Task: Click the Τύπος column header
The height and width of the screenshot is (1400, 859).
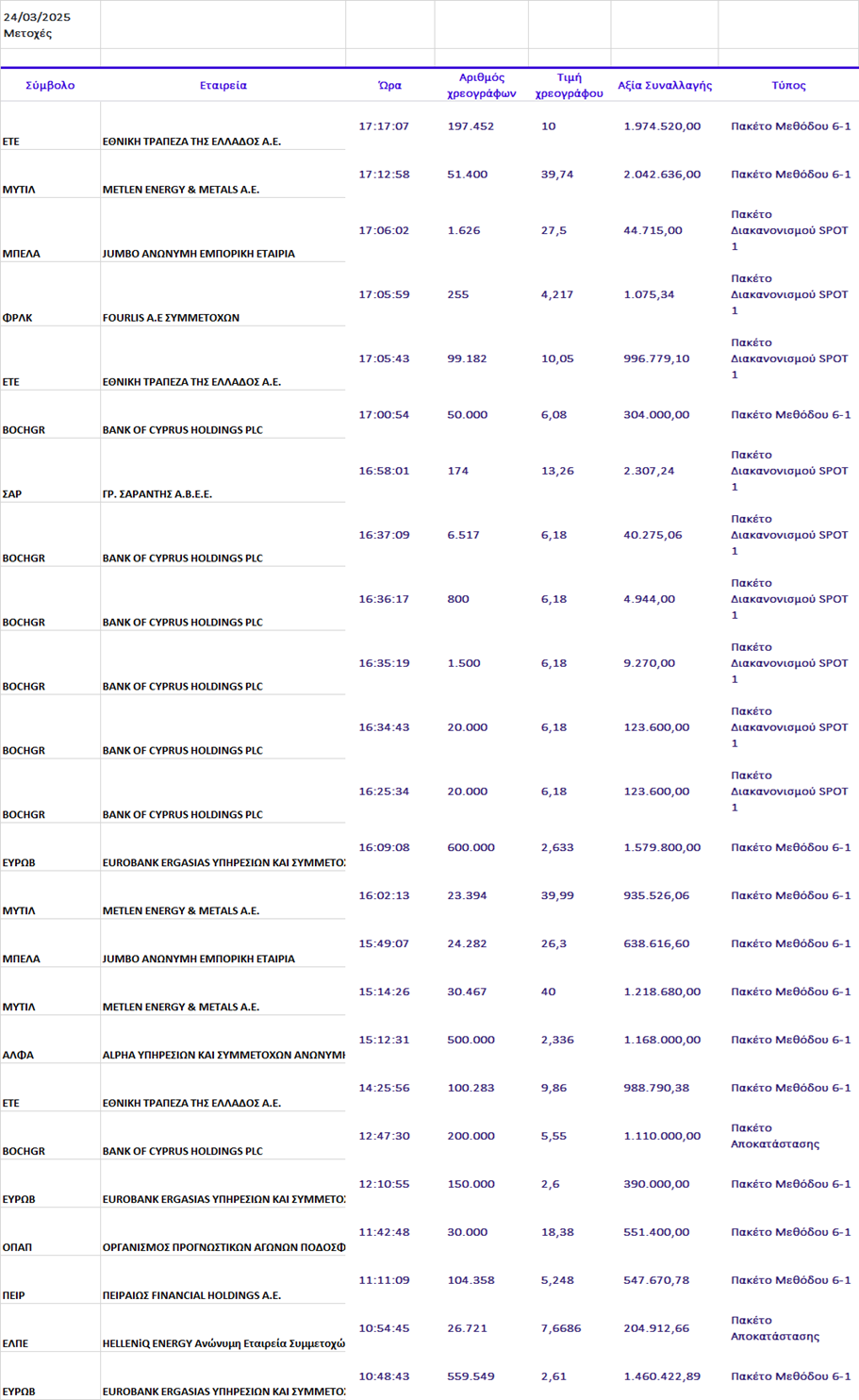Action: tap(788, 85)
